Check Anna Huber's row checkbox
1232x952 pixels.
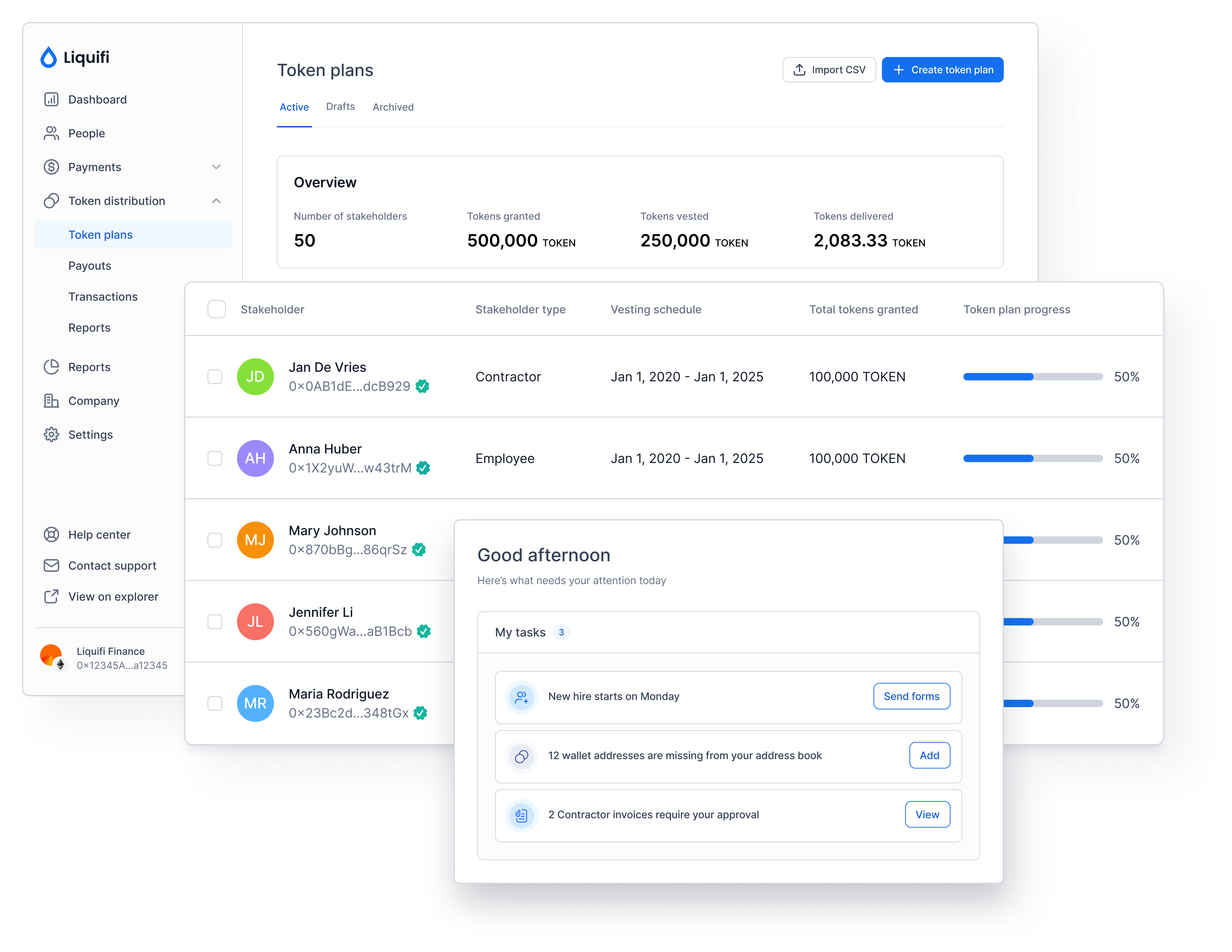pyautogui.click(x=215, y=458)
